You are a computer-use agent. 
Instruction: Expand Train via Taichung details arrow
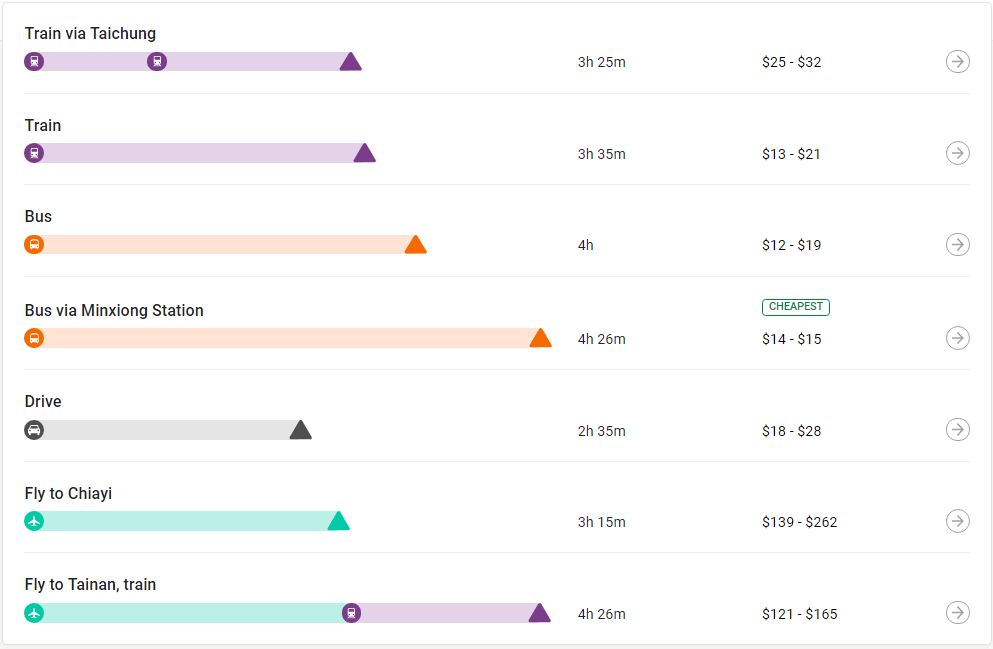(x=957, y=62)
